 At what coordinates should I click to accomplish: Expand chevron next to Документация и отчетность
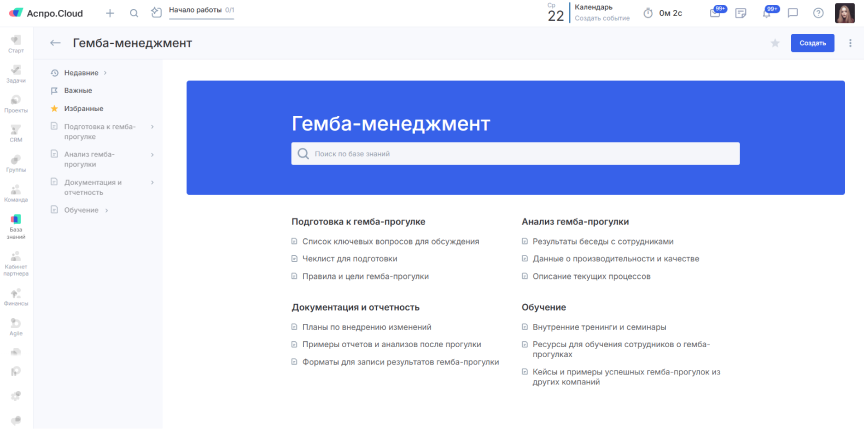[x=152, y=182]
